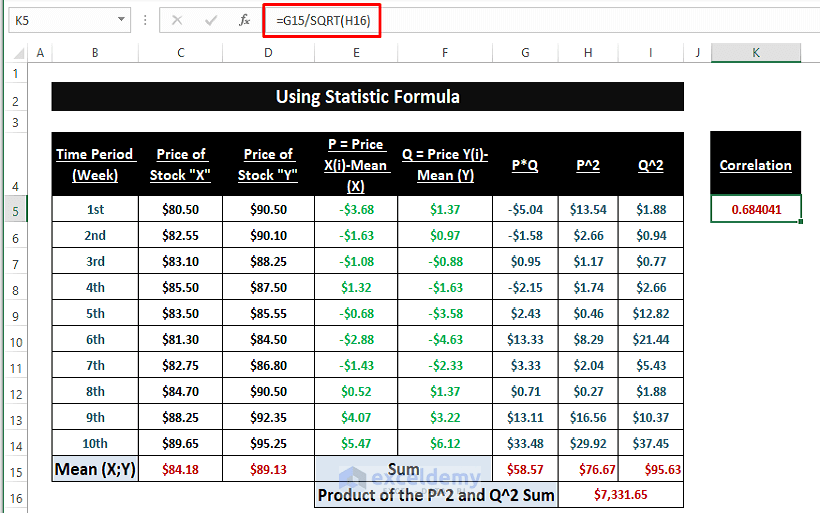This screenshot has height=513, width=820.
Task: Click the Enter checkmark formula bar icon
Action: (211, 20)
